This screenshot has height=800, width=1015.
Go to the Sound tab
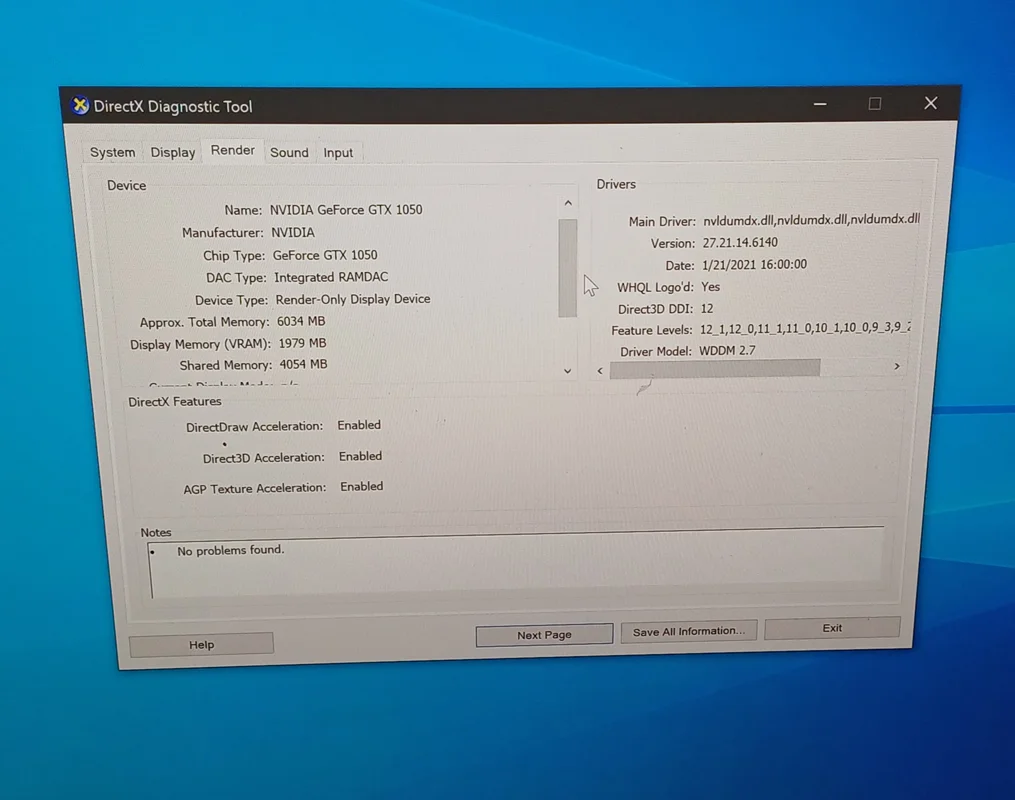pyautogui.click(x=289, y=152)
